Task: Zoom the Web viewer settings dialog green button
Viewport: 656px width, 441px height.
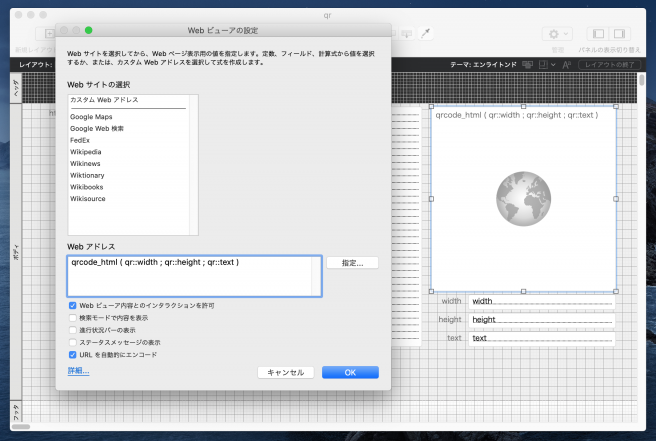Action: [89, 30]
